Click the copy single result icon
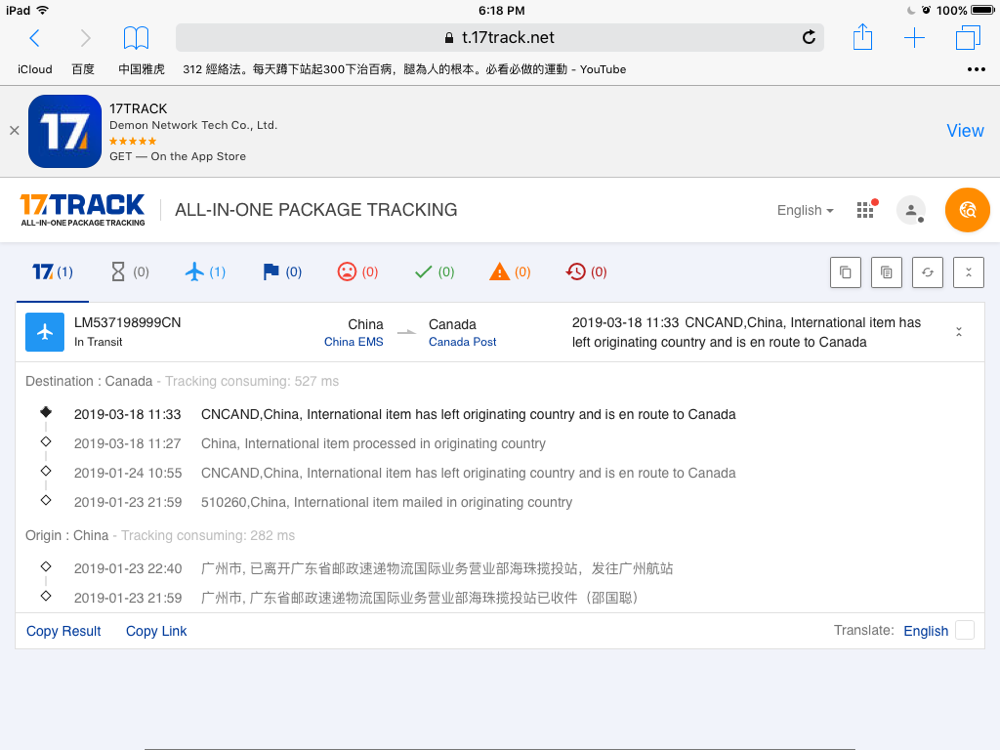Image resolution: width=1000 pixels, height=750 pixels. tap(845, 273)
